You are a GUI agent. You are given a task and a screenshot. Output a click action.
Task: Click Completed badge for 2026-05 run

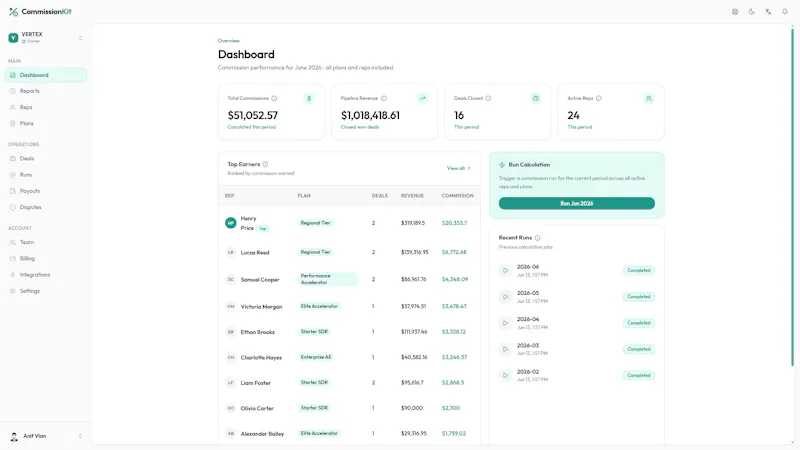point(639,297)
